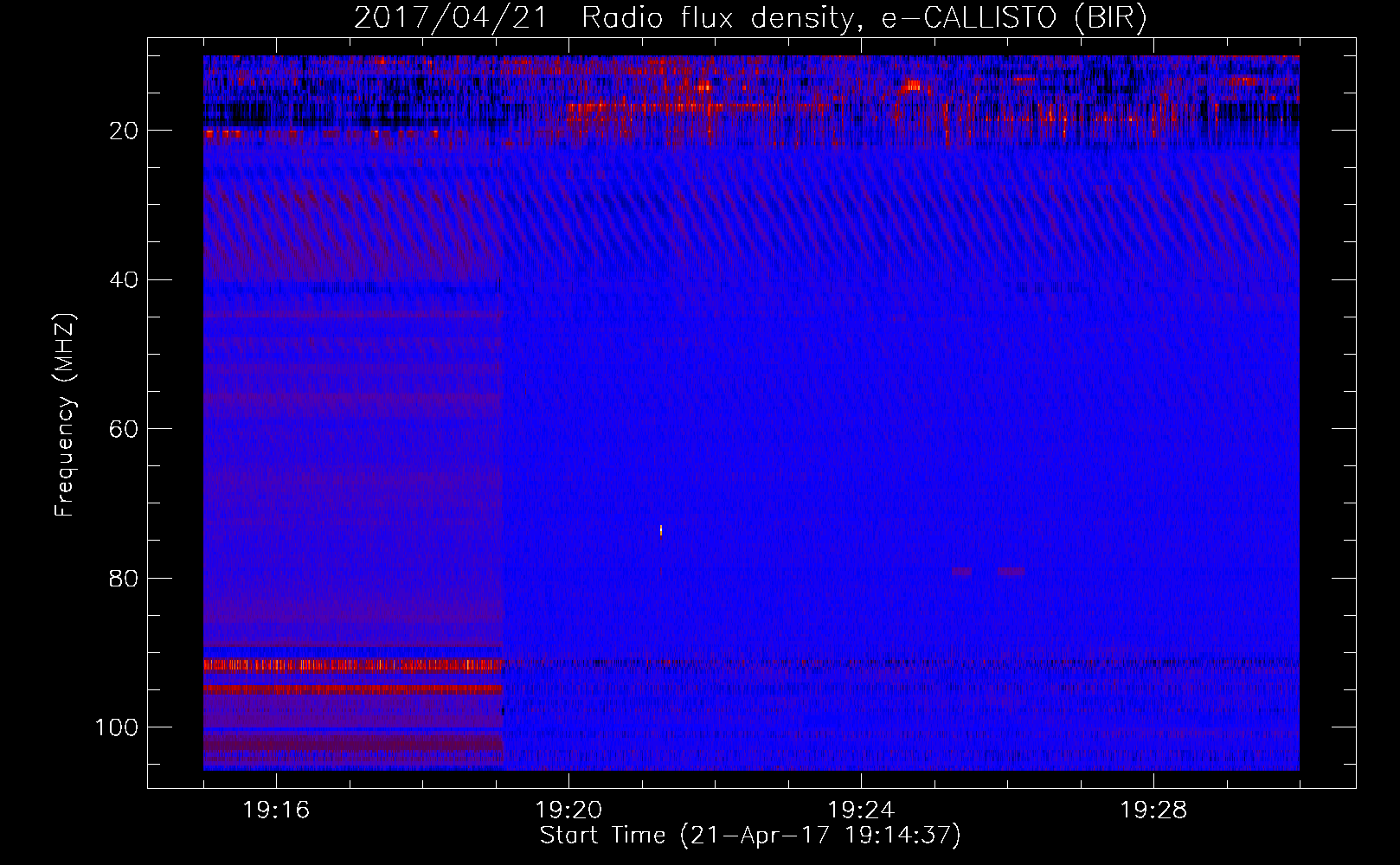Click the date '2017/04/21' in the title
The width and height of the screenshot is (1400, 865).
click(451, 18)
